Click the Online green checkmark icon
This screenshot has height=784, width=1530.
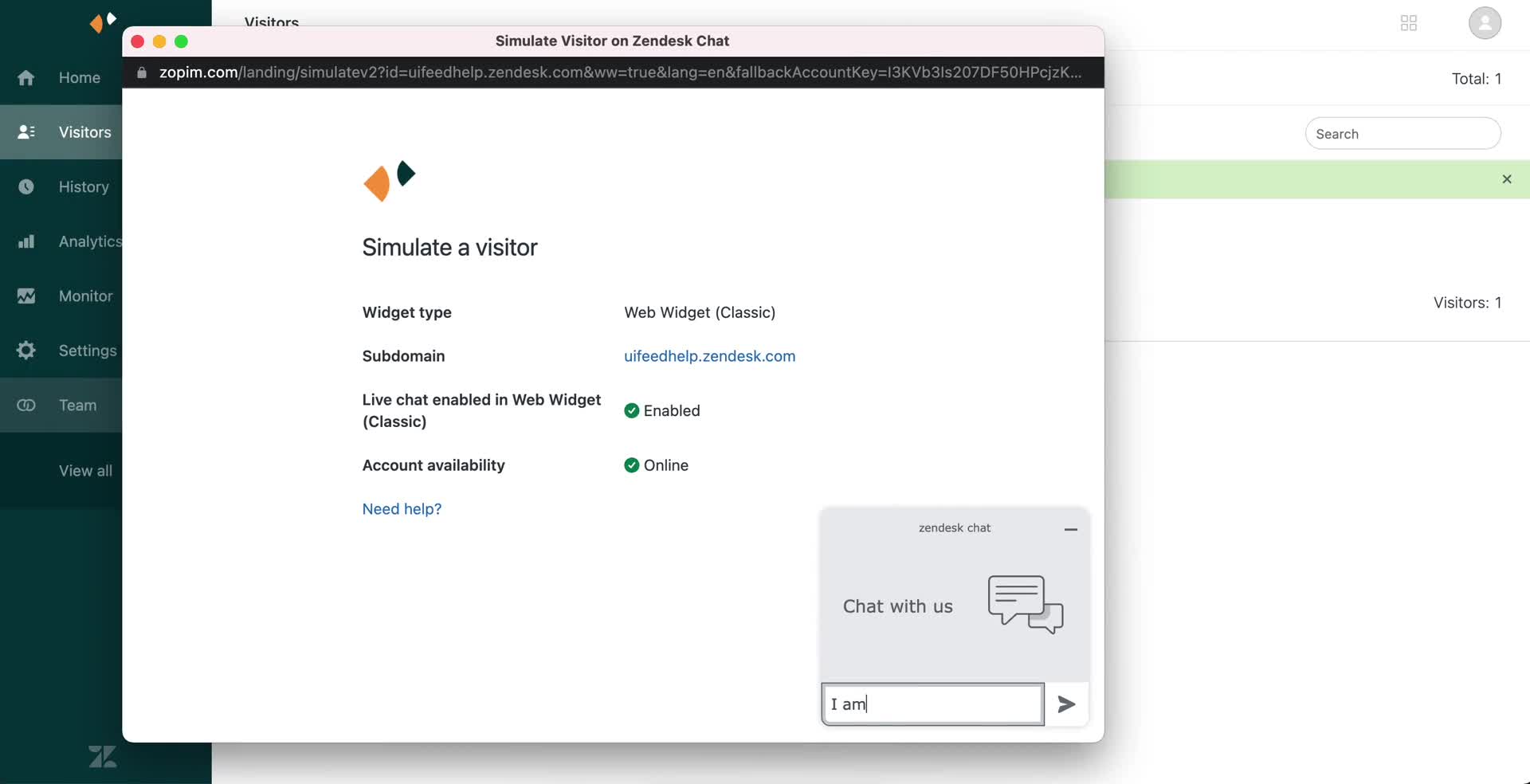632,465
